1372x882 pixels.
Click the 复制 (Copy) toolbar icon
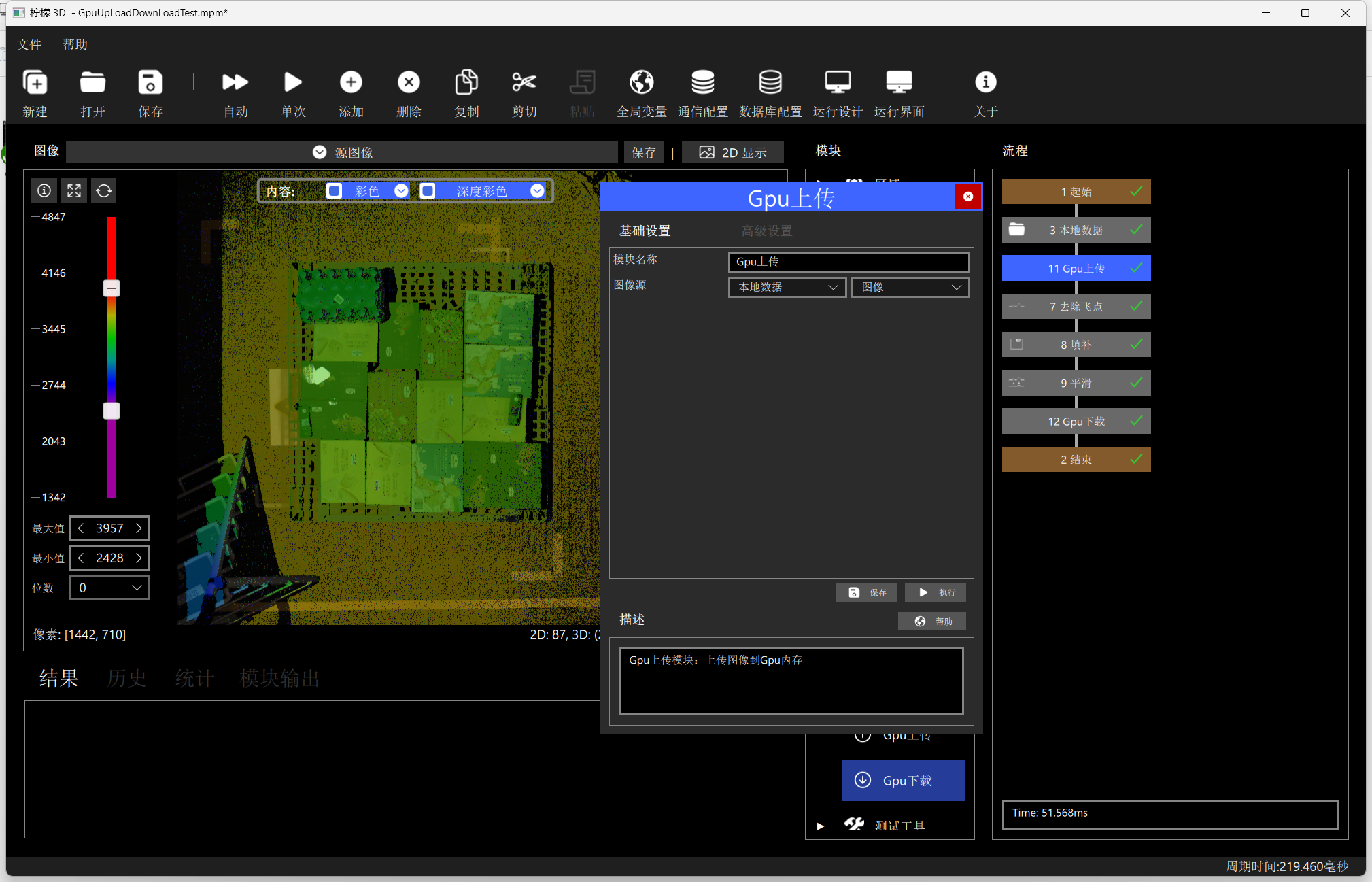pos(466,82)
